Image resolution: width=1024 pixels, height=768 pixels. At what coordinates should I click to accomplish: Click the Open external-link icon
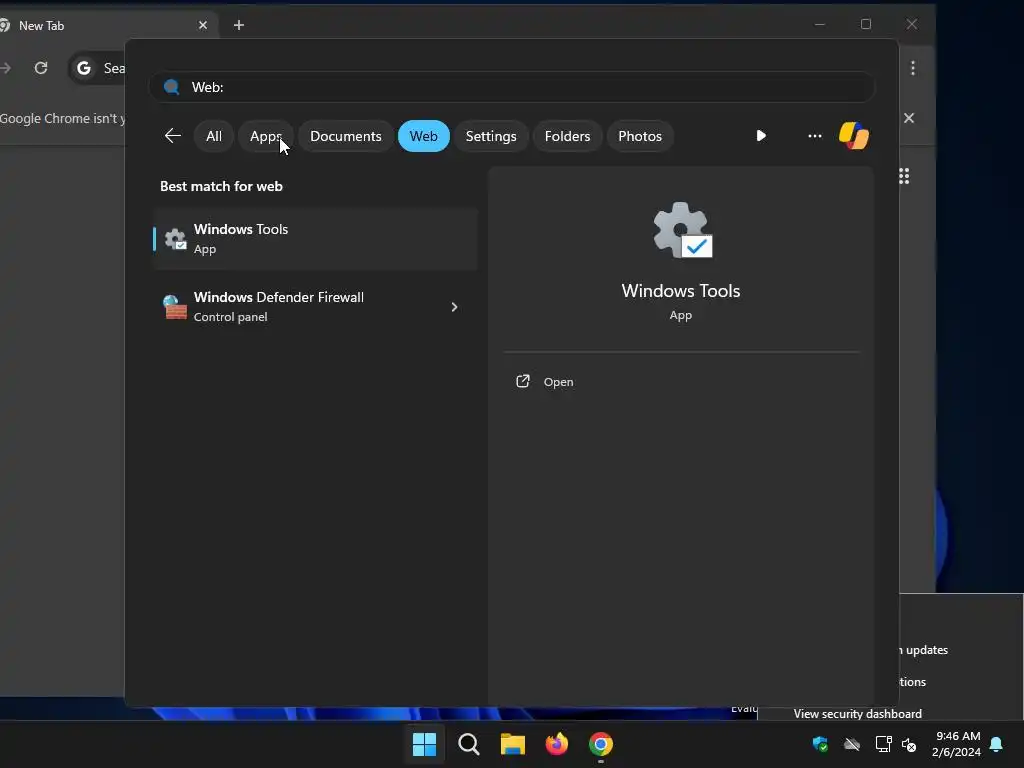[523, 381]
